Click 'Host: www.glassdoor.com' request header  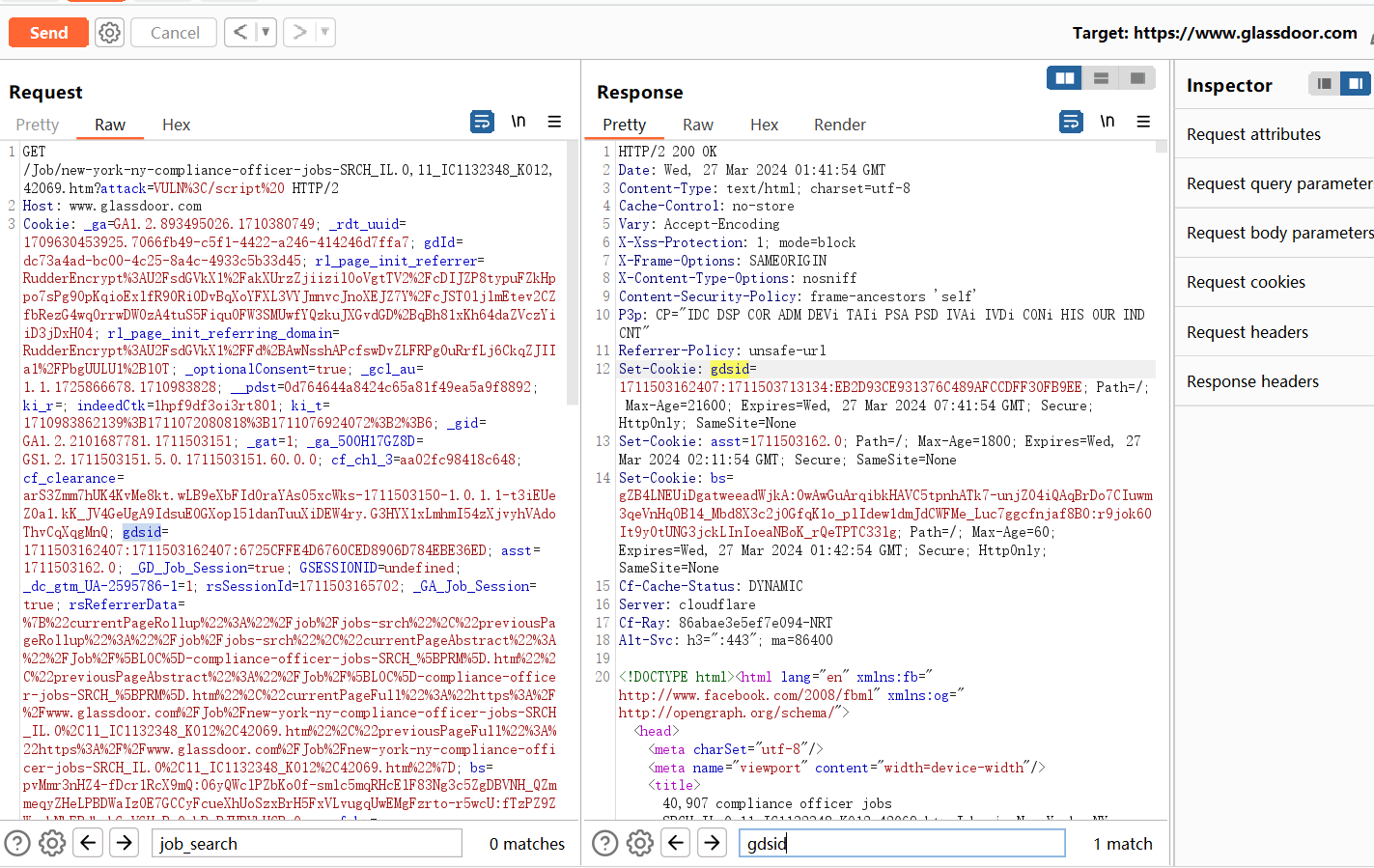[x=112, y=206]
